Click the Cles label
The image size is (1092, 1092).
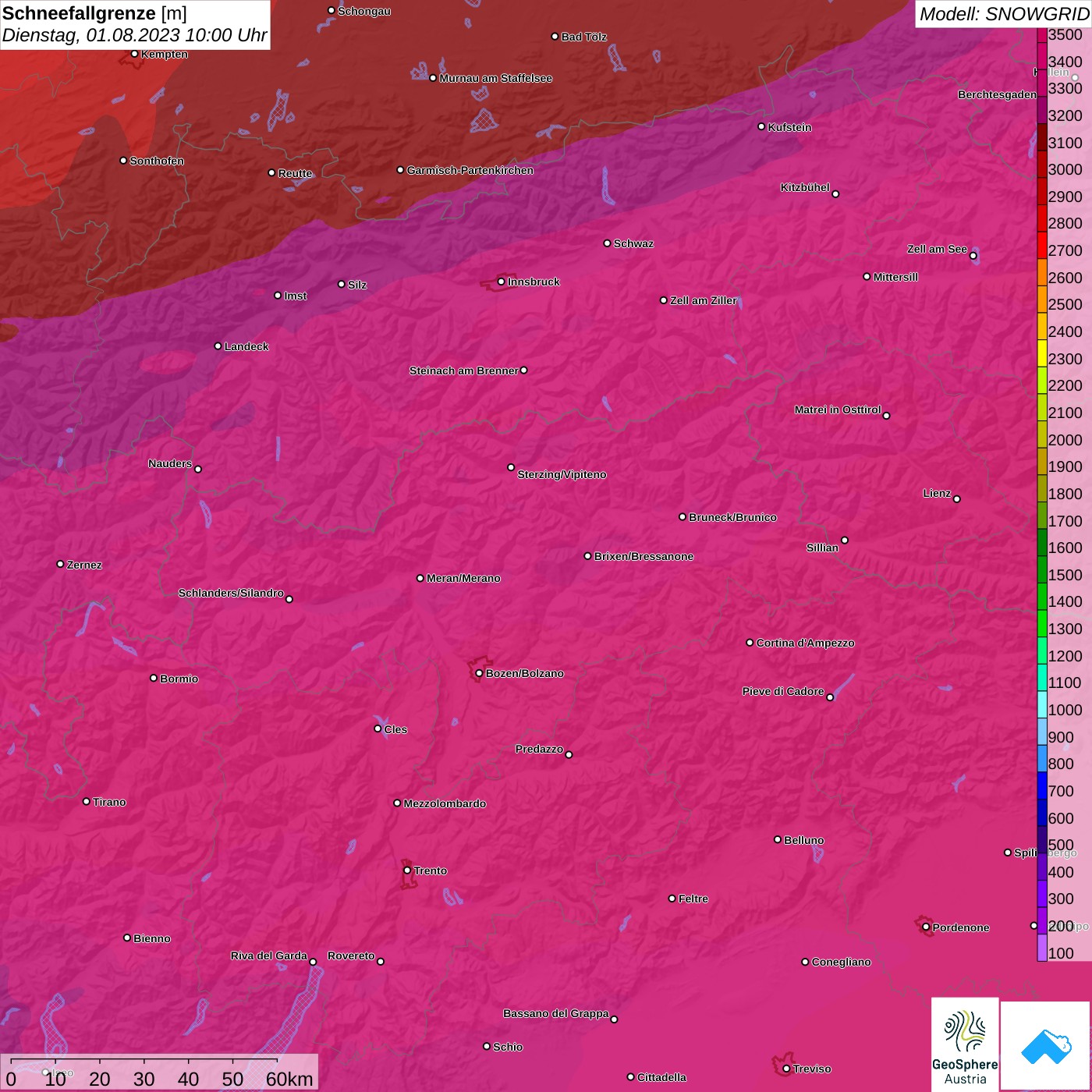[395, 729]
